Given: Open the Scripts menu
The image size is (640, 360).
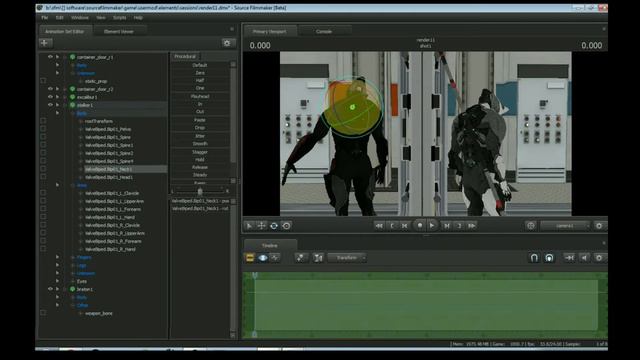Looking at the screenshot, I should coord(120,18).
